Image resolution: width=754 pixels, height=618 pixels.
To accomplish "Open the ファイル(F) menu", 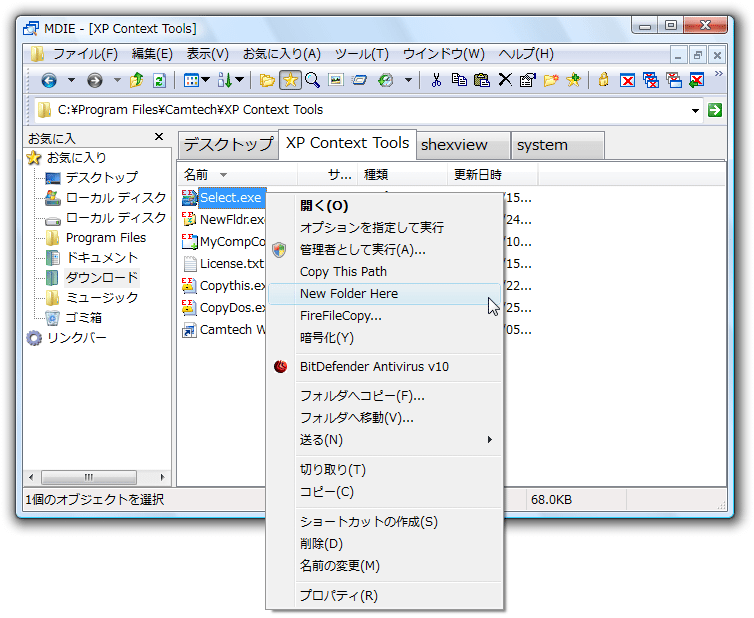I will (x=85, y=53).
